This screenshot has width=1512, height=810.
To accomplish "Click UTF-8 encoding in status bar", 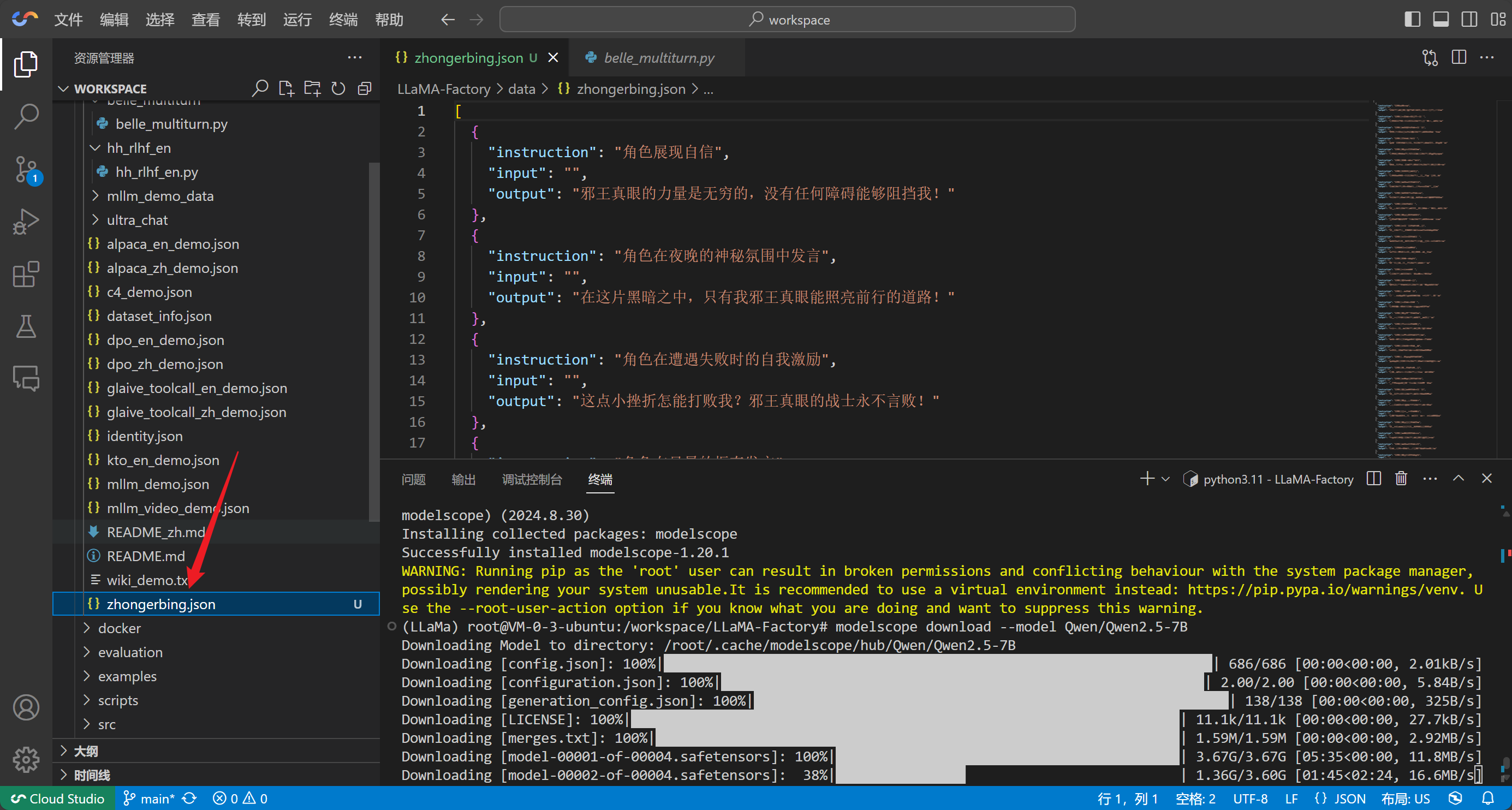I will point(1249,798).
